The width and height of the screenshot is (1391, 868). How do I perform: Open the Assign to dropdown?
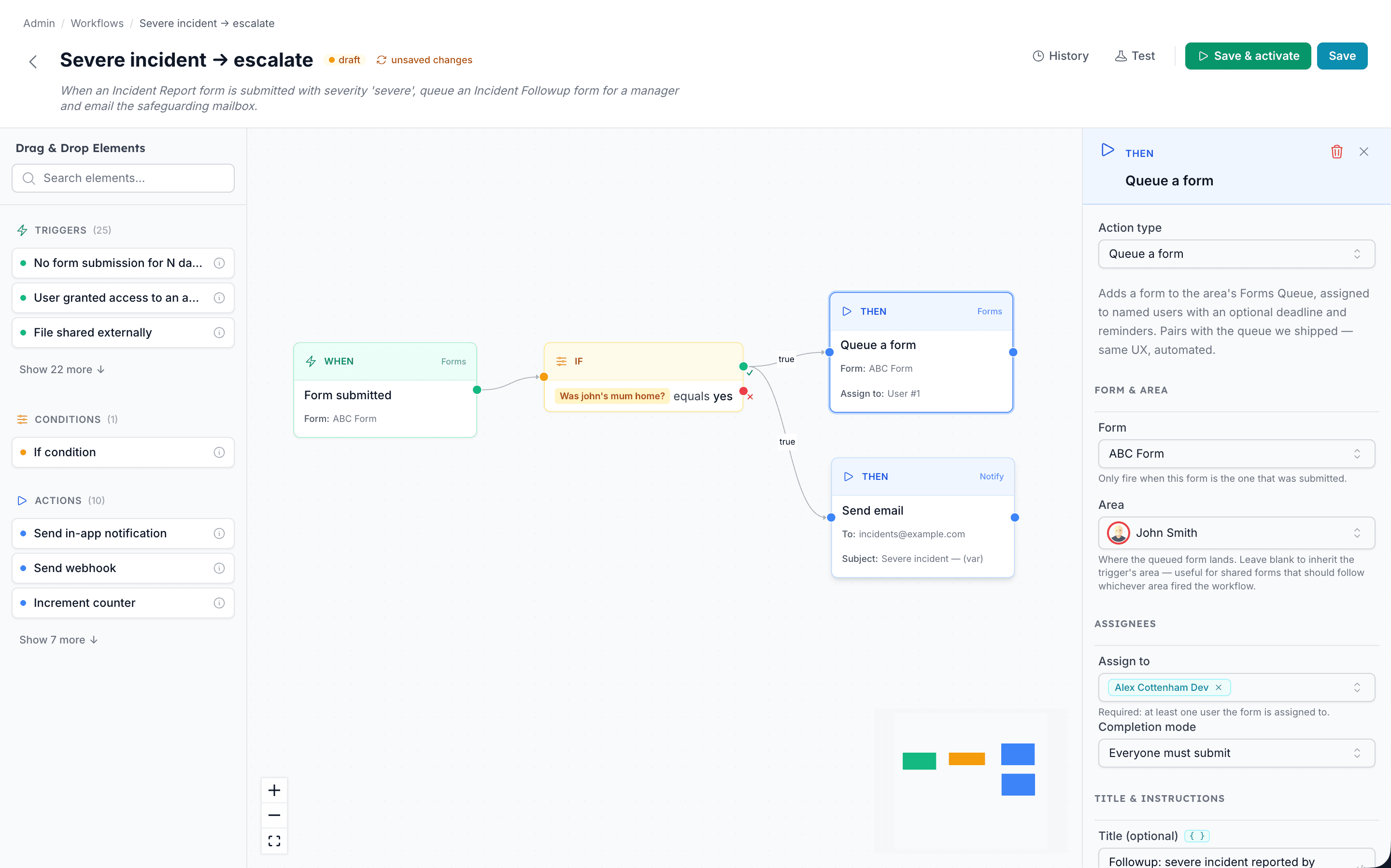[x=1236, y=687]
